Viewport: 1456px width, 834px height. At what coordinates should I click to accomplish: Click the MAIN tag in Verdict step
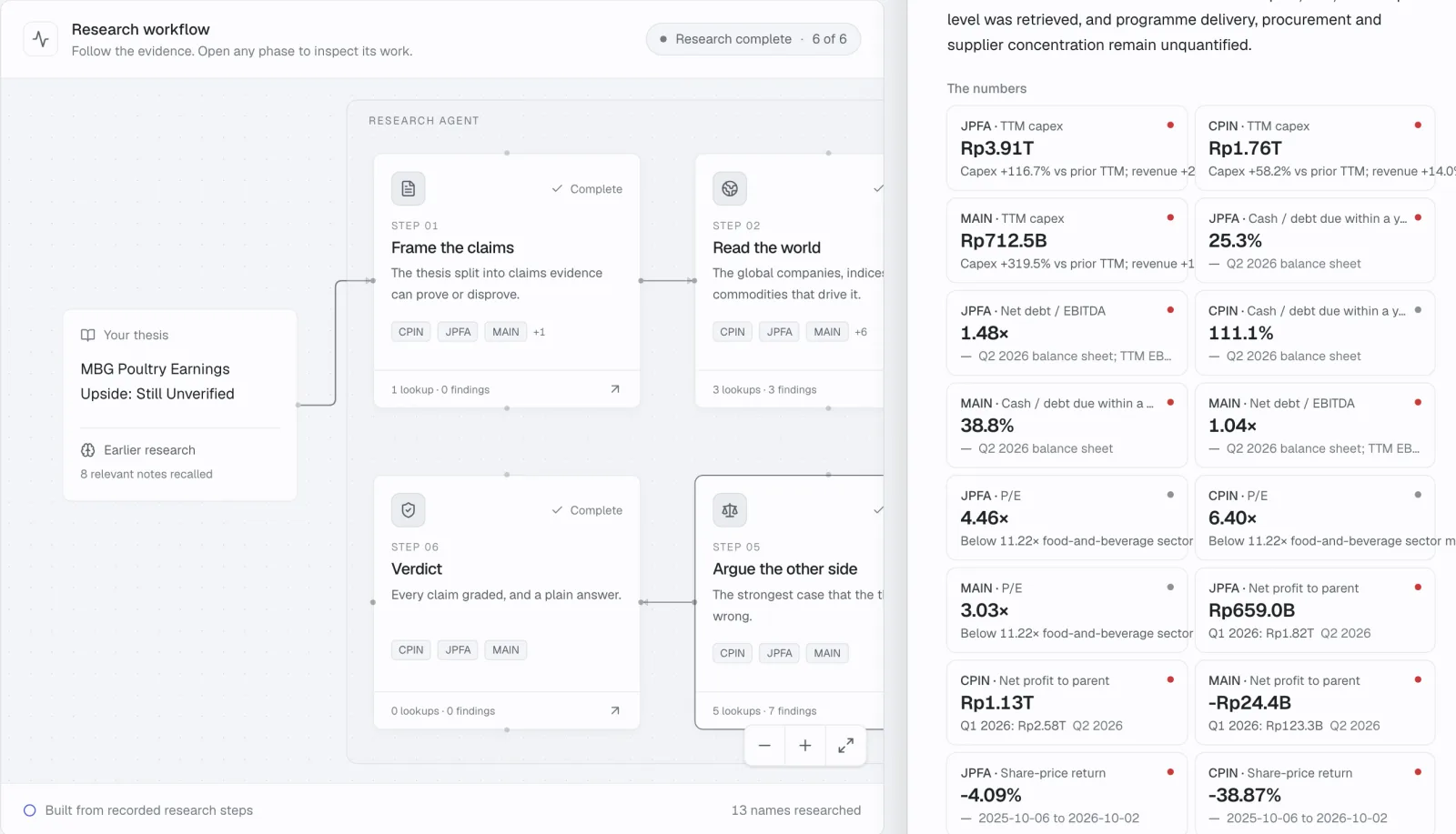coord(506,650)
